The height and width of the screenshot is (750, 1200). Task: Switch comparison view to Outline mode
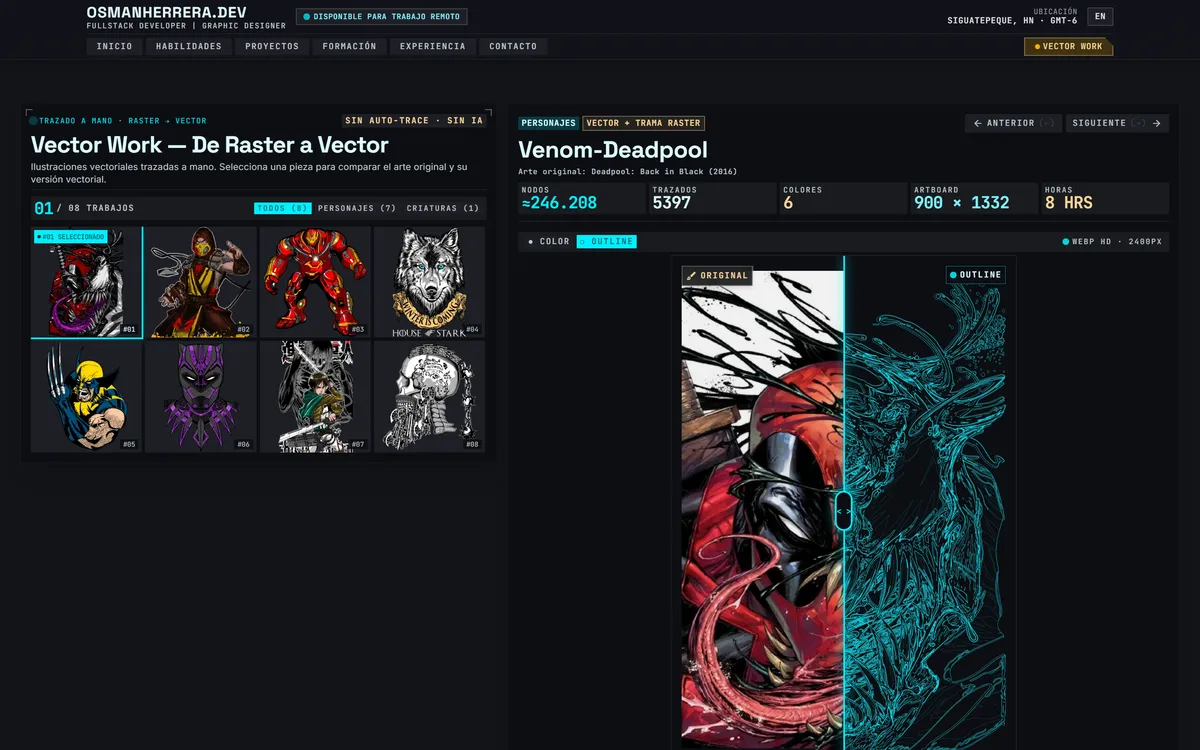tap(607, 241)
